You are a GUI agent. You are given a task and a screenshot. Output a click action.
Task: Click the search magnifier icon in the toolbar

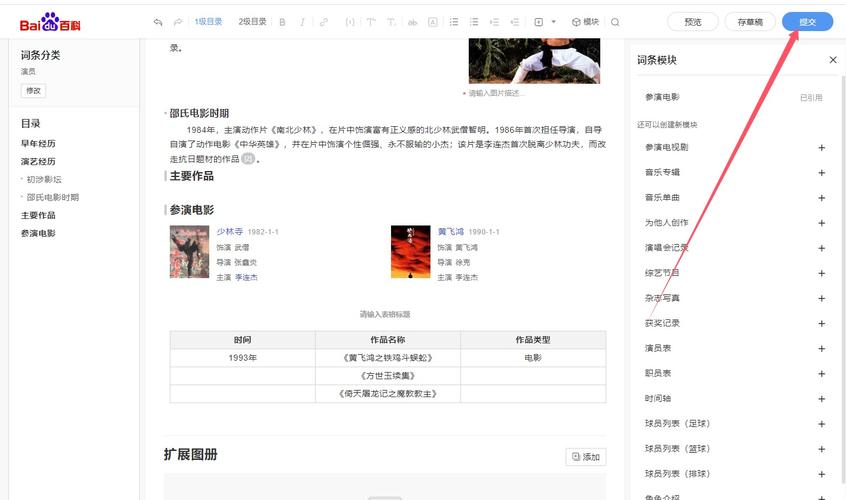[x=615, y=22]
